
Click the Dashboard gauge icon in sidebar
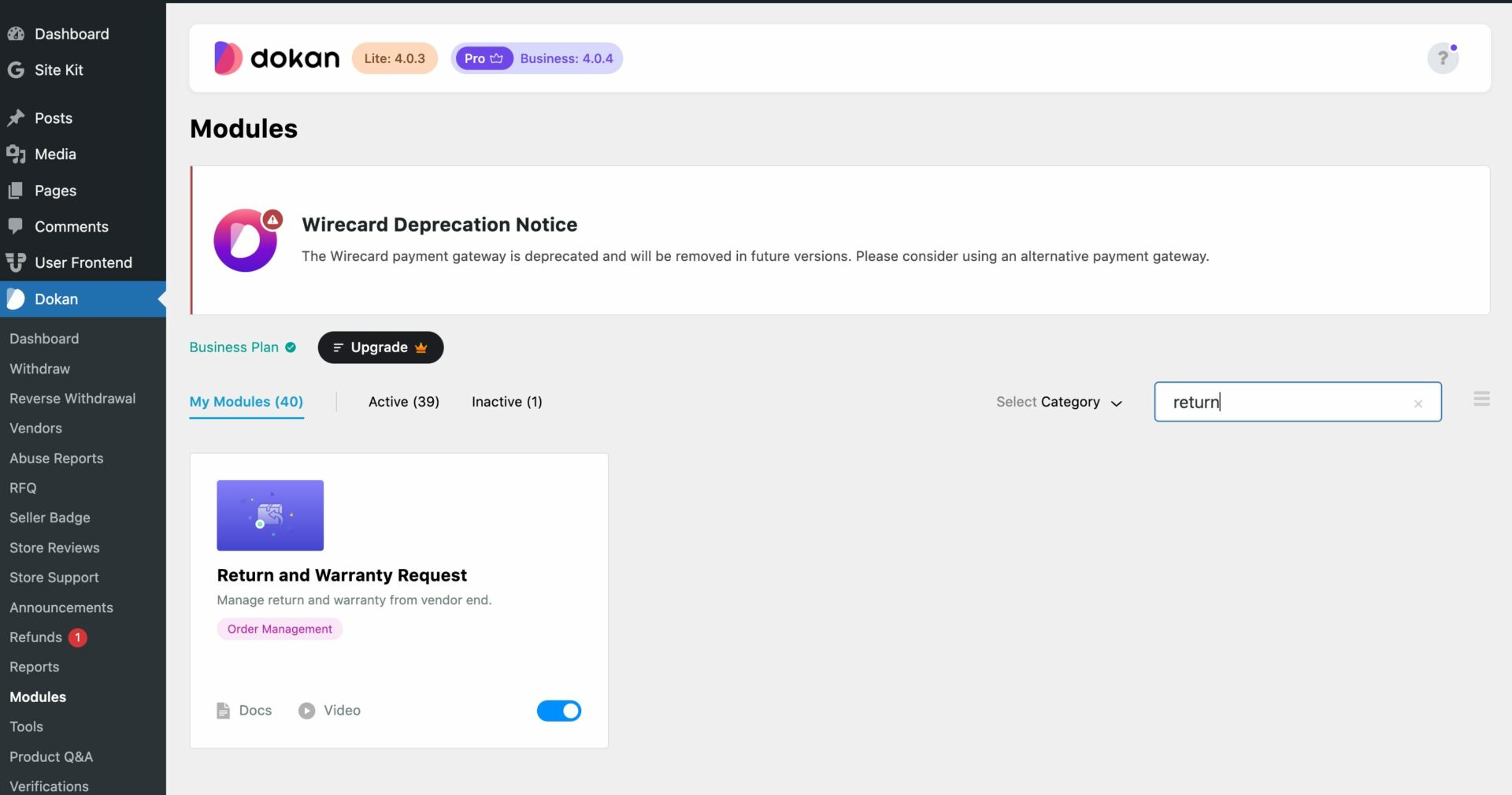(x=16, y=34)
